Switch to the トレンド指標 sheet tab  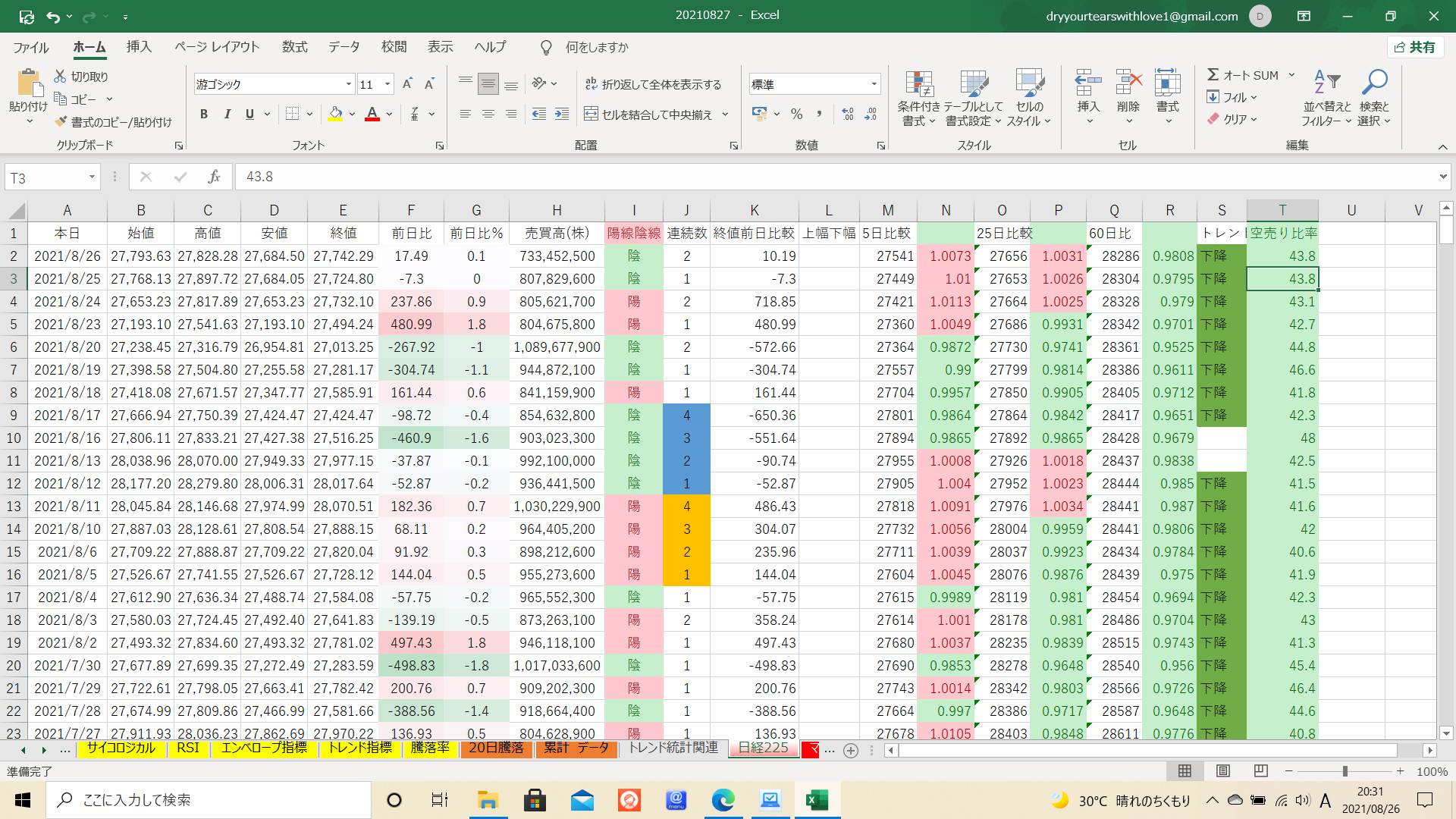click(x=359, y=748)
